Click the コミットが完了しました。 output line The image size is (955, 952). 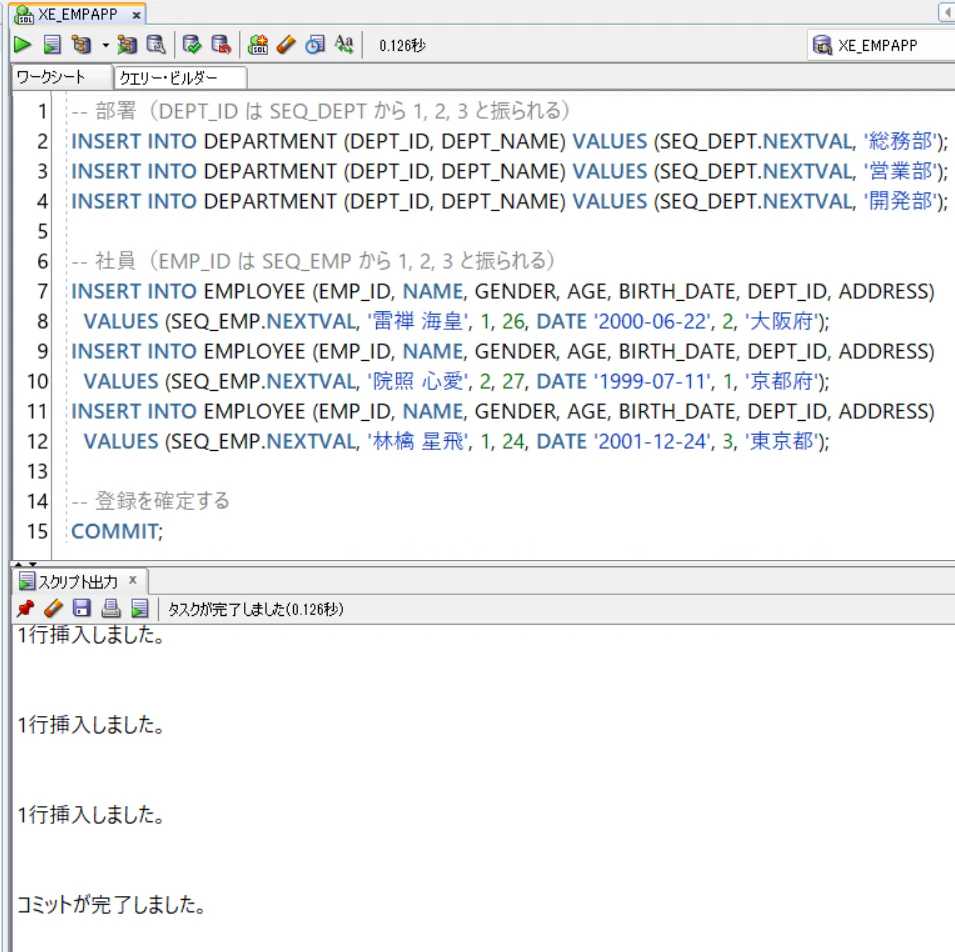[x=111, y=904]
